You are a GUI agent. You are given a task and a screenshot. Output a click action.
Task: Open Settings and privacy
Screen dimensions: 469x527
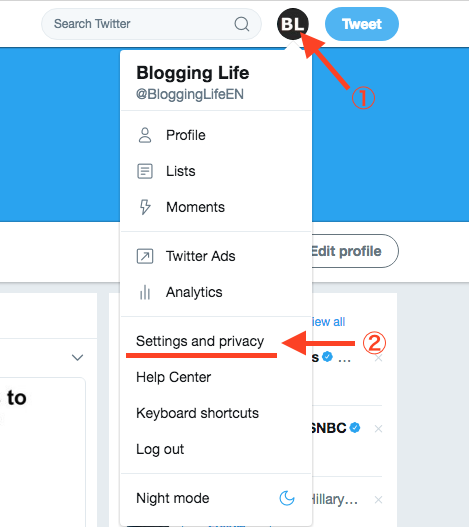pos(200,341)
